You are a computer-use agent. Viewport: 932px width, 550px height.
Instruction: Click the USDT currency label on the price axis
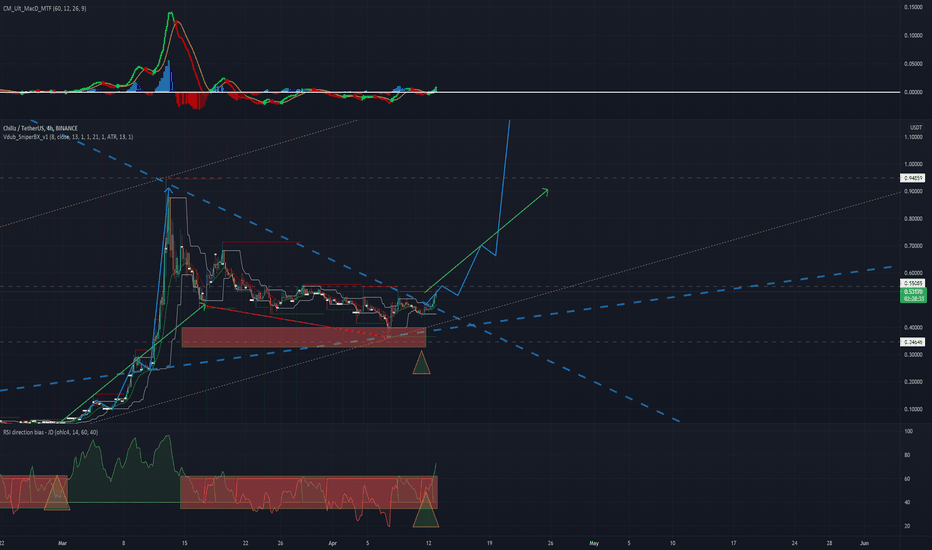(x=916, y=128)
